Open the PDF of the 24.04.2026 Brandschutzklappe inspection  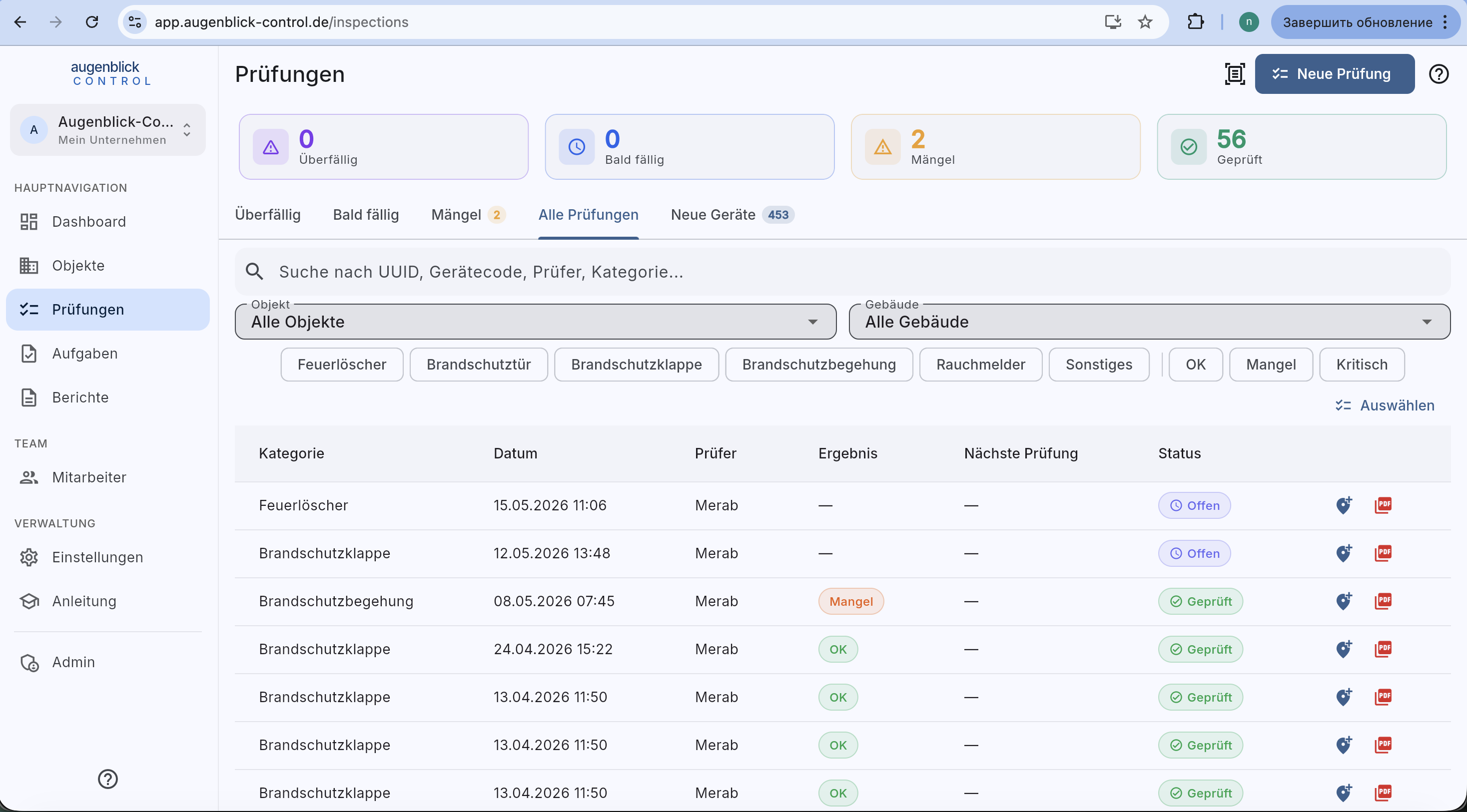(1383, 649)
